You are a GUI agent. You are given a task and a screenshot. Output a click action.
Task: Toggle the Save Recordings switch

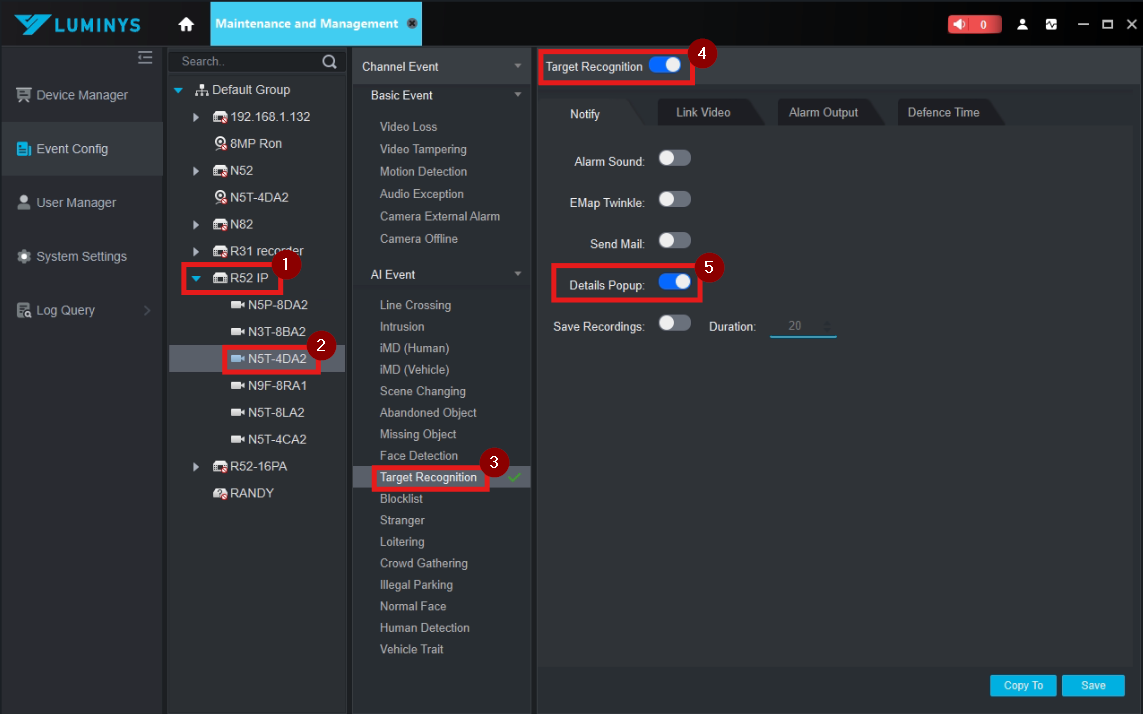[674, 323]
